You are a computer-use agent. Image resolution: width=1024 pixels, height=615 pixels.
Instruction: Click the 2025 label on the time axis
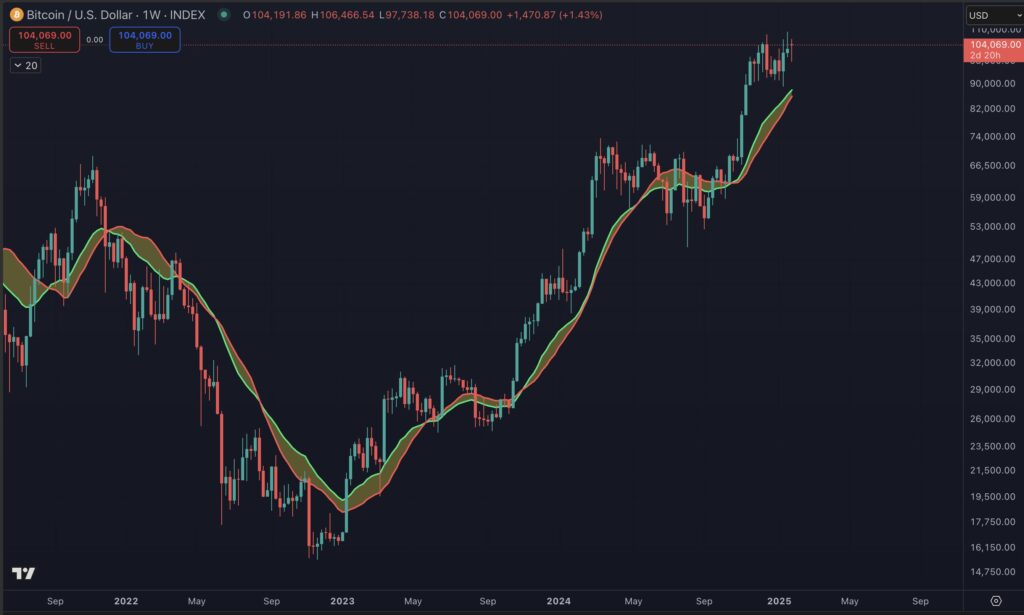click(x=779, y=601)
